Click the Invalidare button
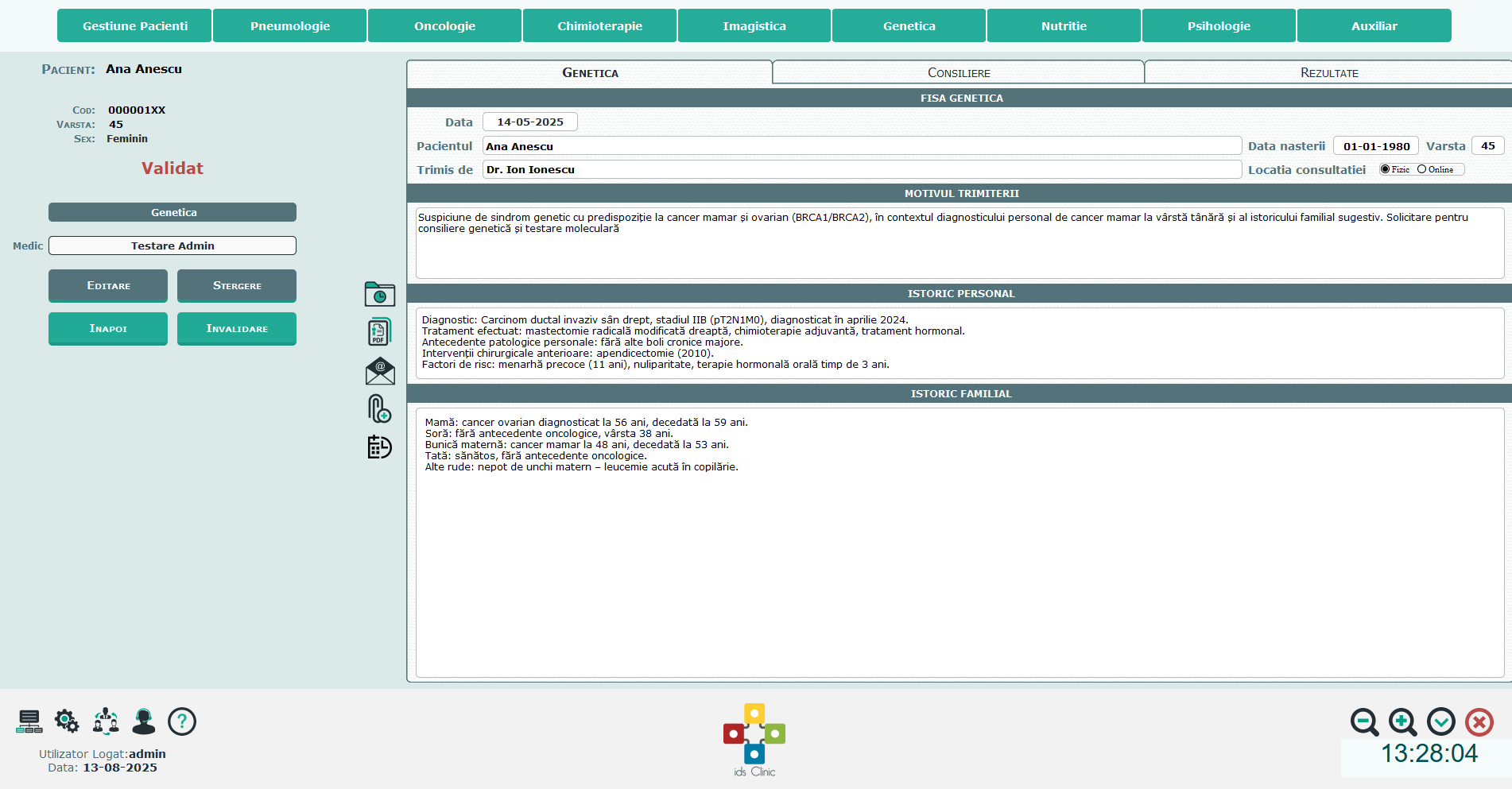The width and height of the screenshot is (1512, 789). (237, 328)
